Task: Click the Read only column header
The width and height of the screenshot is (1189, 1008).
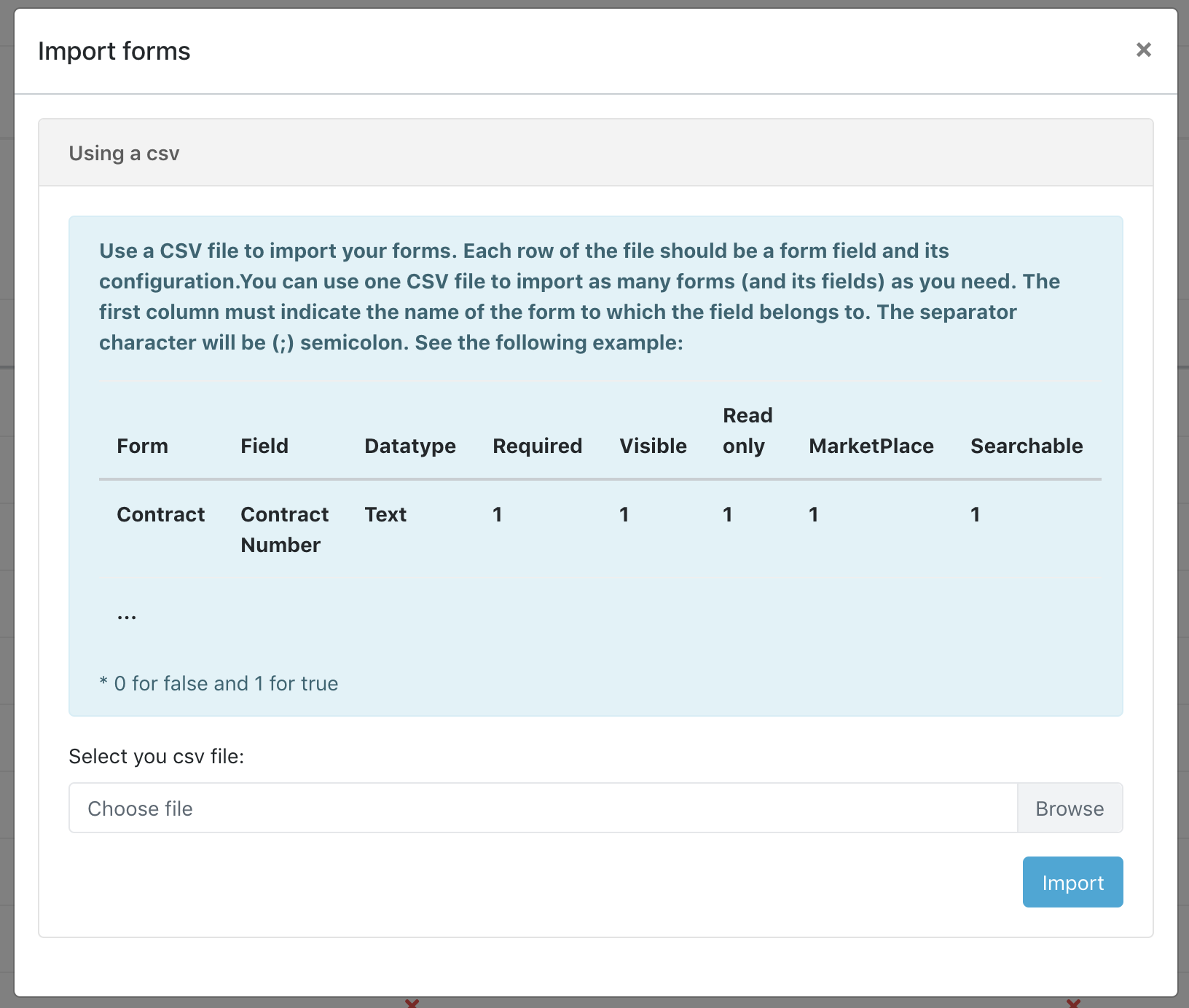Action: tap(747, 430)
